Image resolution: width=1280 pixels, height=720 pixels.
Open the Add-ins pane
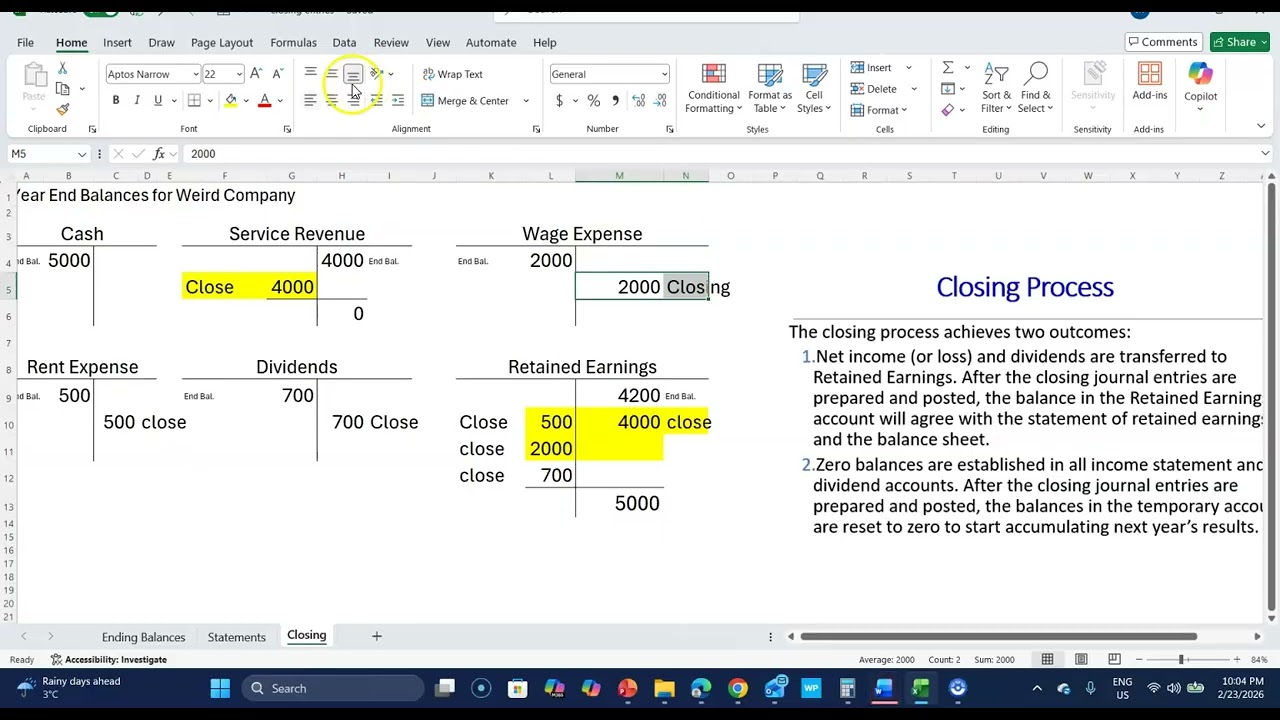[1149, 82]
